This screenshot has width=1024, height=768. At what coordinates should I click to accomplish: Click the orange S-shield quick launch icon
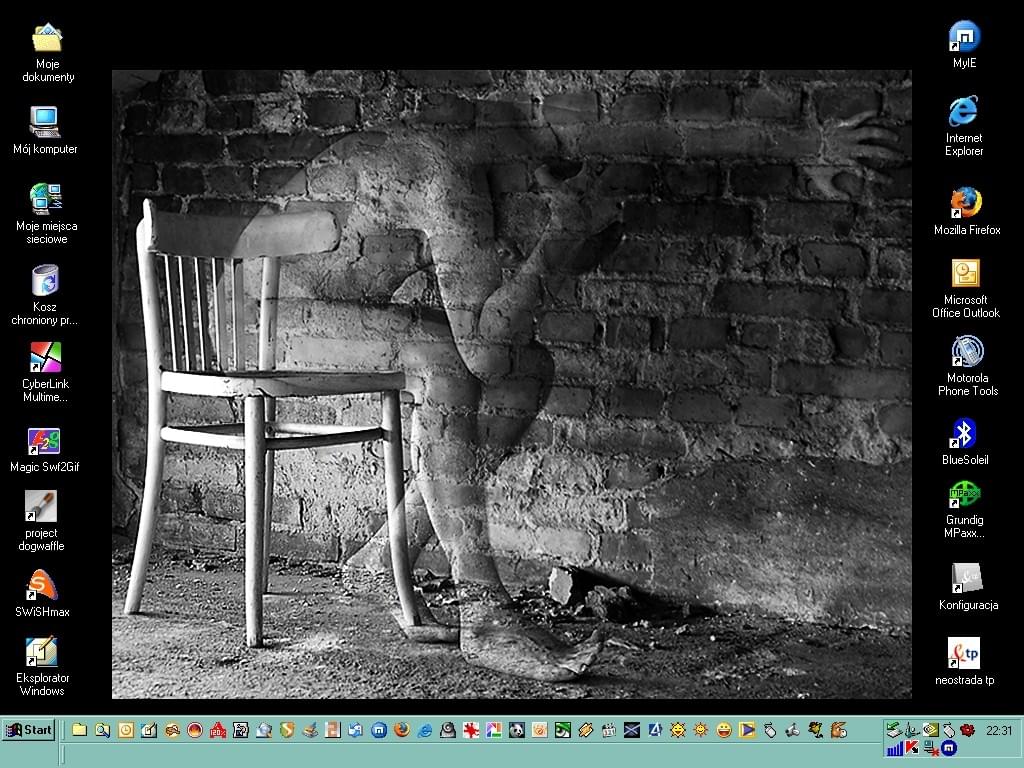[287, 730]
